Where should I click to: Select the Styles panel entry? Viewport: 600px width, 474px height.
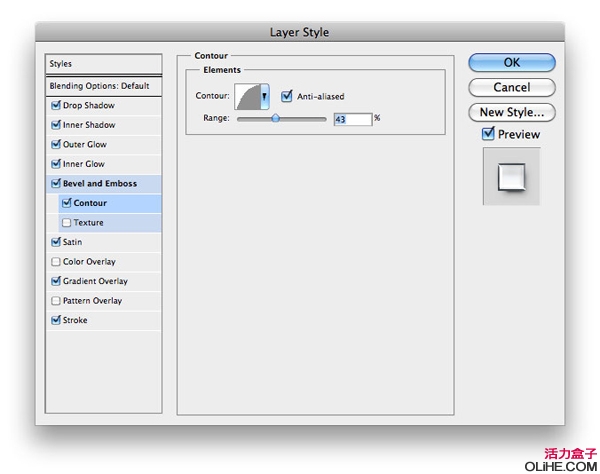pyautogui.click(x=103, y=64)
